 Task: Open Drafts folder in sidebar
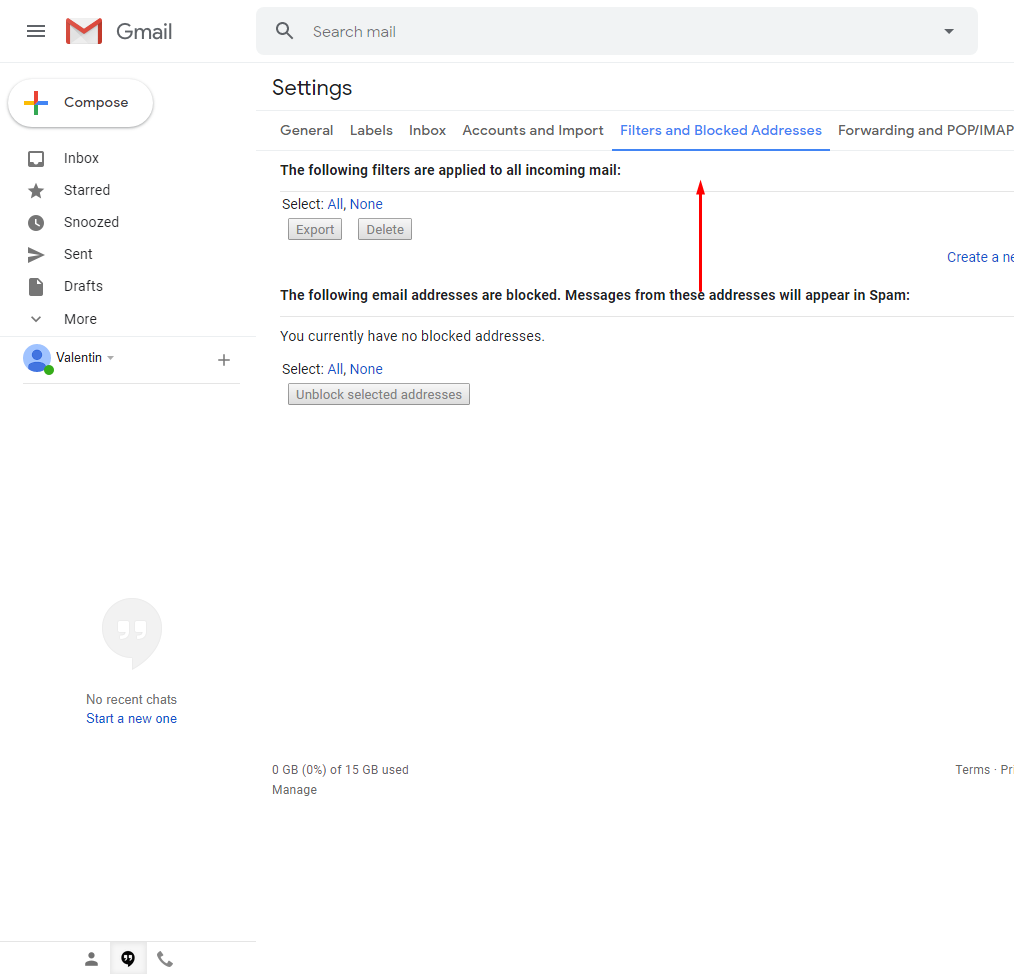(83, 286)
